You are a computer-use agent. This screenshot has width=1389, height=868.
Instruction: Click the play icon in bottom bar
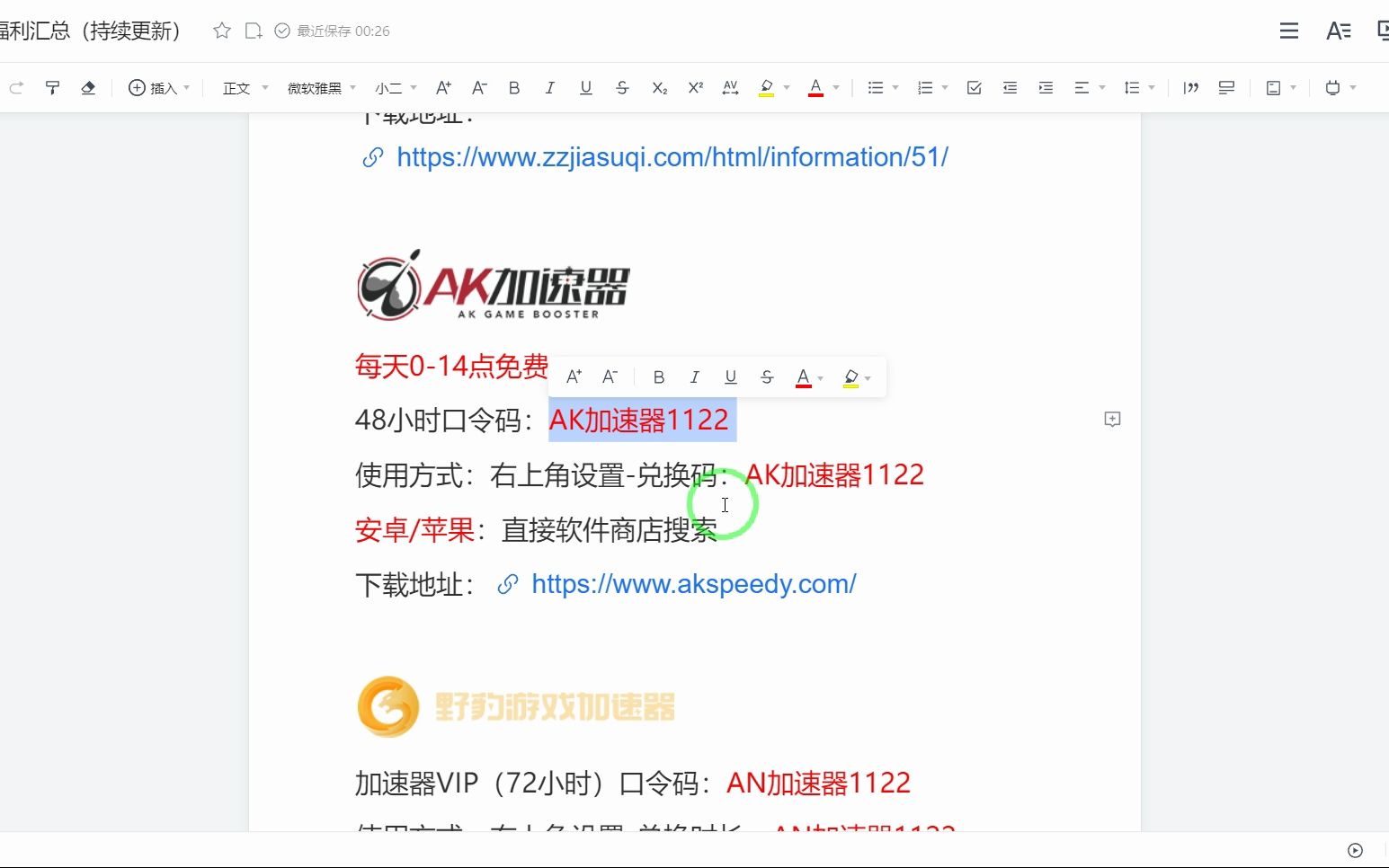click(1356, 850)
